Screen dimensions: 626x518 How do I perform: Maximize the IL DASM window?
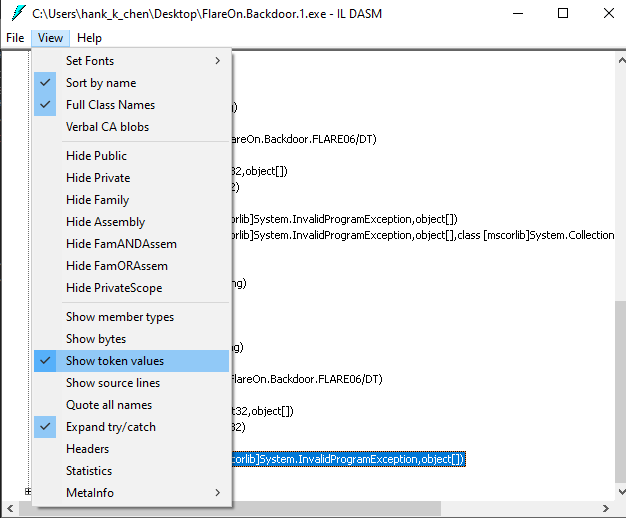tap(563, 14)
